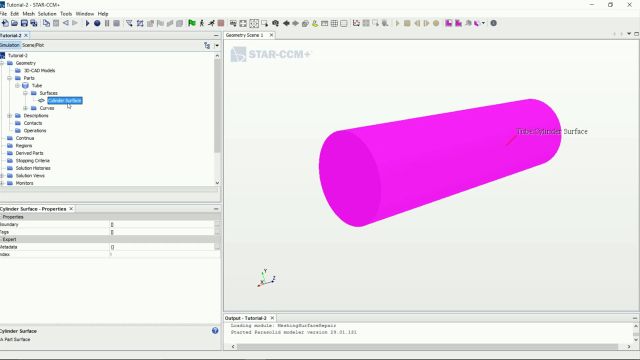Click the Boundary property value field
This screenshot has width=640, height=360.
[162, 224]
